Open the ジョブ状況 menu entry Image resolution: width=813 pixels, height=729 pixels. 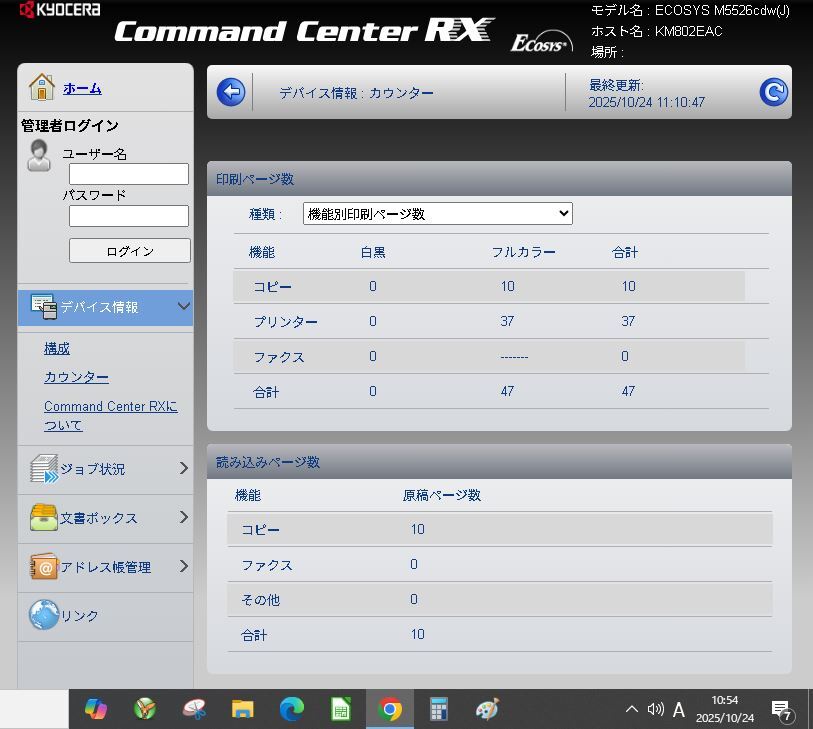(x=94, y=469)
